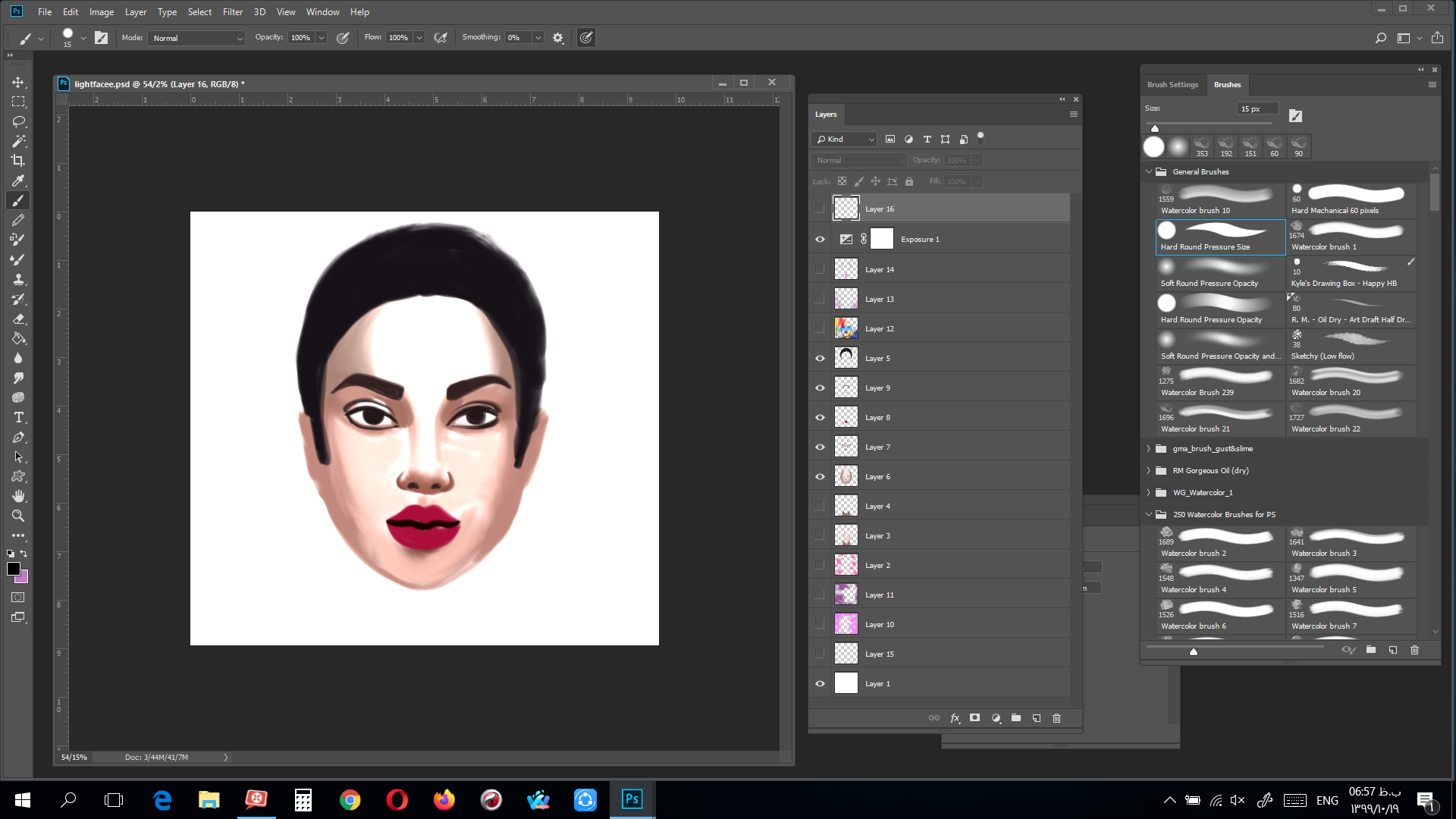This screenshot has width=1456, height=819.
Task: Select the Lasso tool
Action: click(x=18, y=121)
